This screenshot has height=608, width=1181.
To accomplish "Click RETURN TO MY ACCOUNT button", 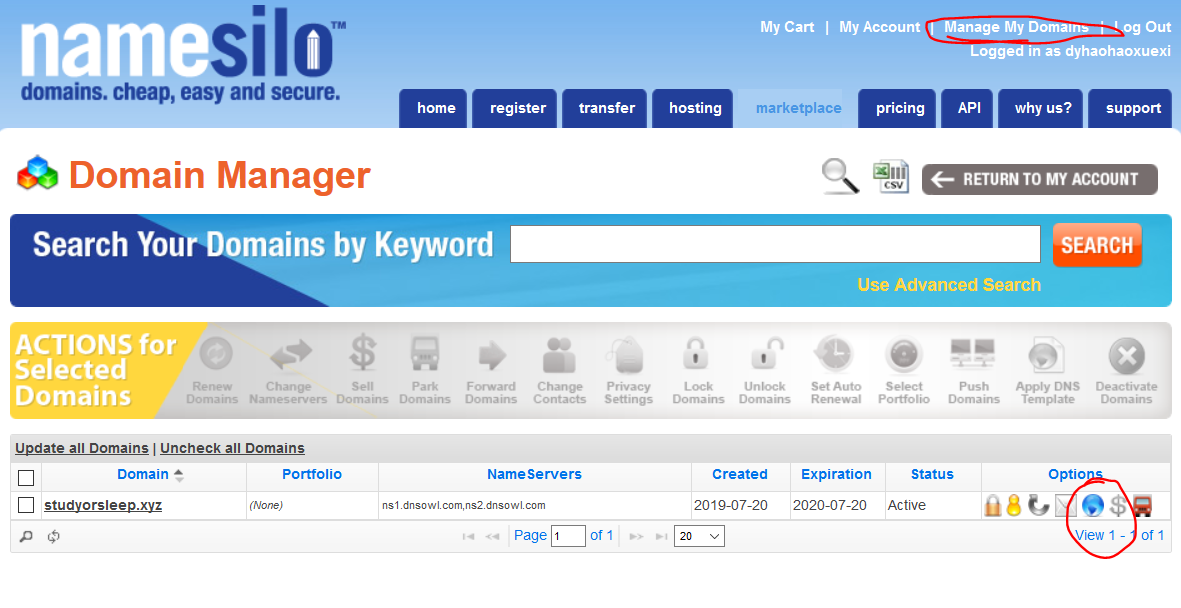I will (x=1040, y=179).
